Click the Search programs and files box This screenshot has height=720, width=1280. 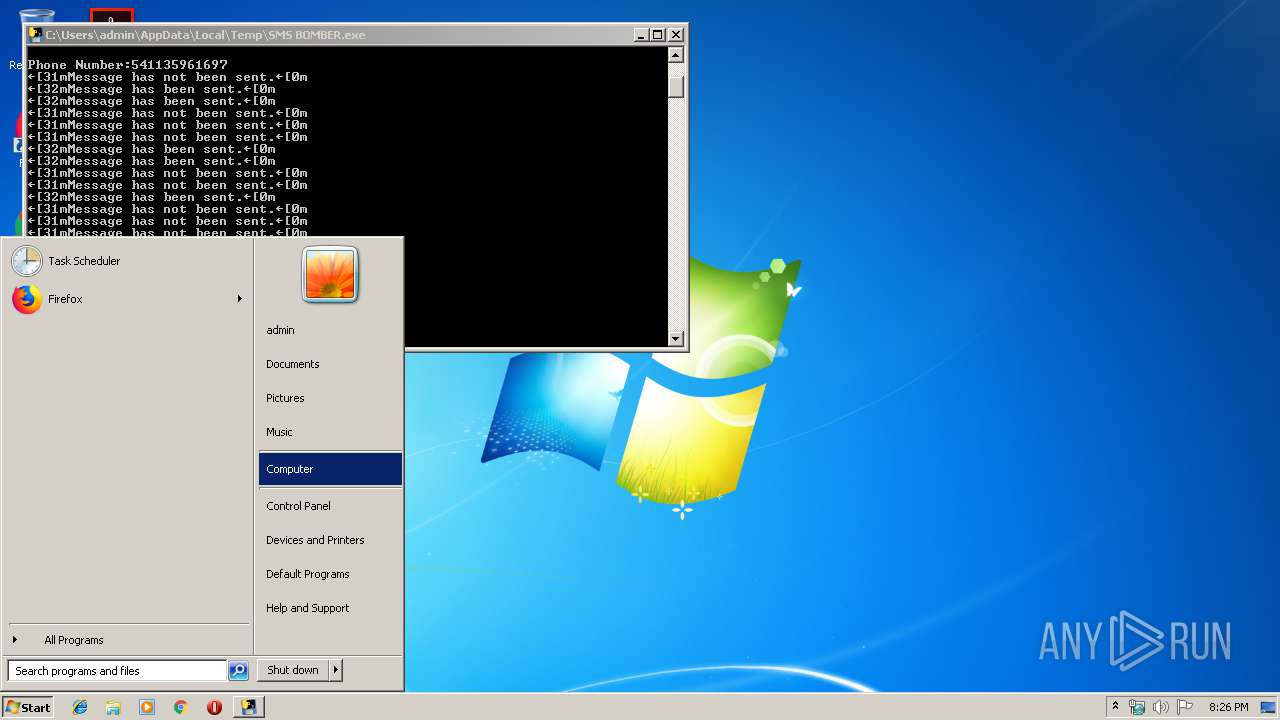[117, 671]
